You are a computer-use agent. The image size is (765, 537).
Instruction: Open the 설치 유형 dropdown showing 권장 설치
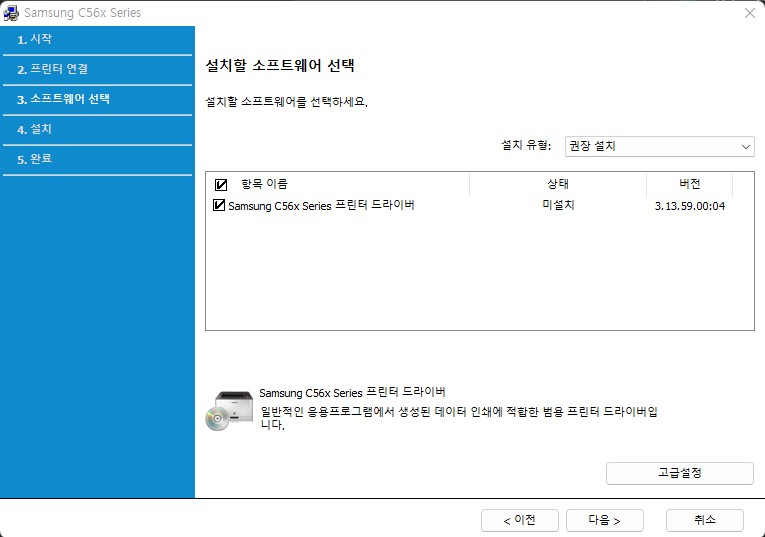(659, 146)
